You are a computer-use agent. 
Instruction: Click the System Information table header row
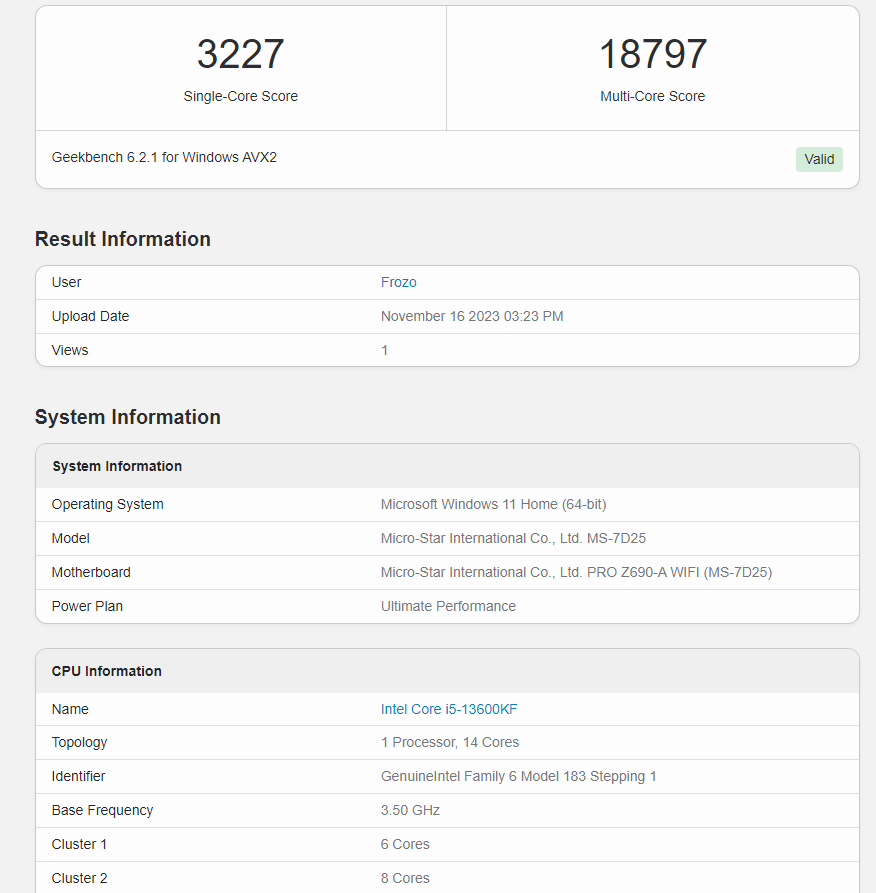(447, 466)
